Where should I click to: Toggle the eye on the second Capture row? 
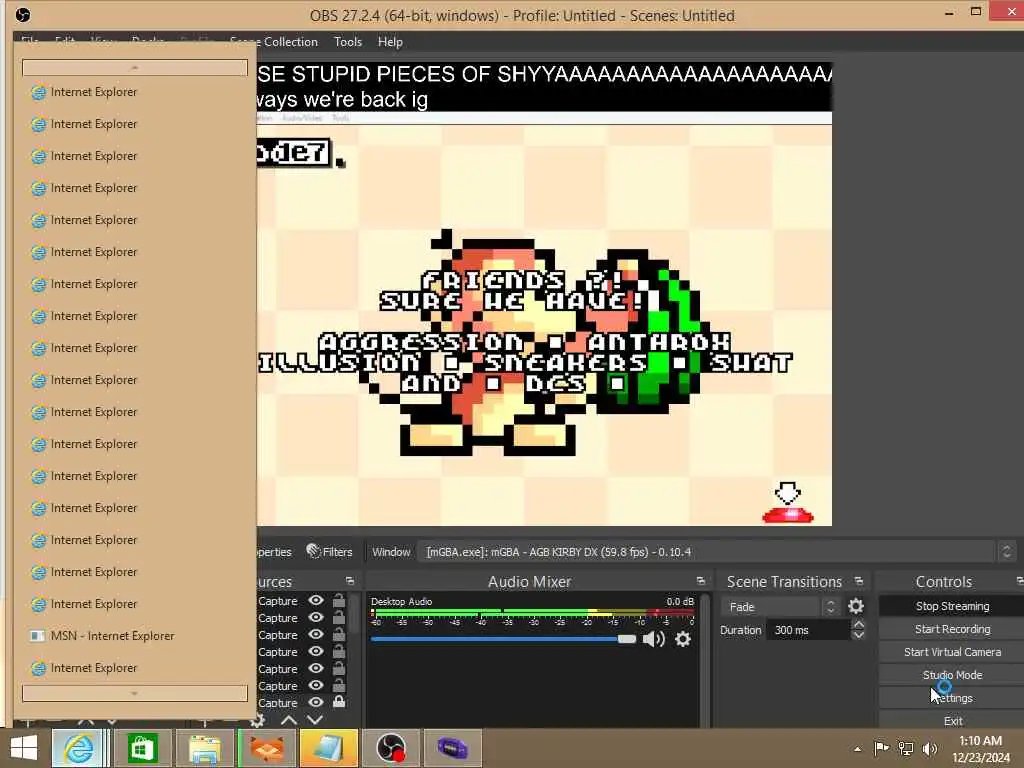316,617
